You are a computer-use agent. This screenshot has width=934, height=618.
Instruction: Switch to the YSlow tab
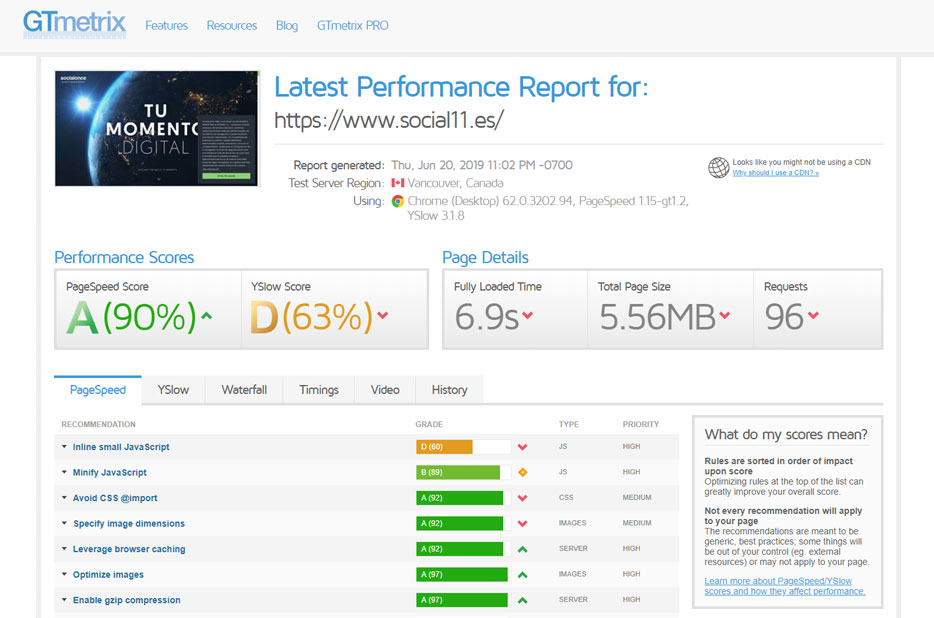[x=173, y=390]
